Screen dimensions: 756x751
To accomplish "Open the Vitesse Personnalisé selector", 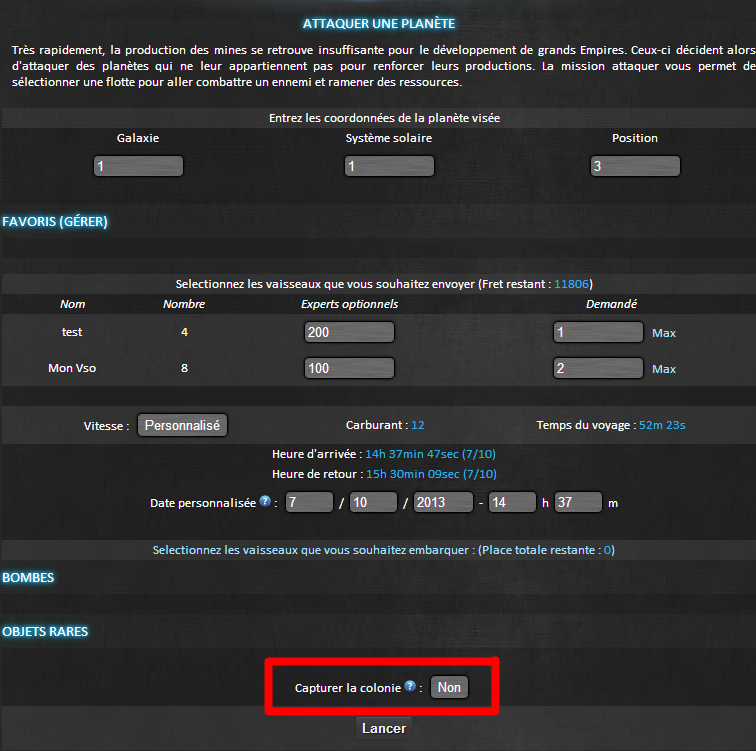I will [x=183, y=425].
